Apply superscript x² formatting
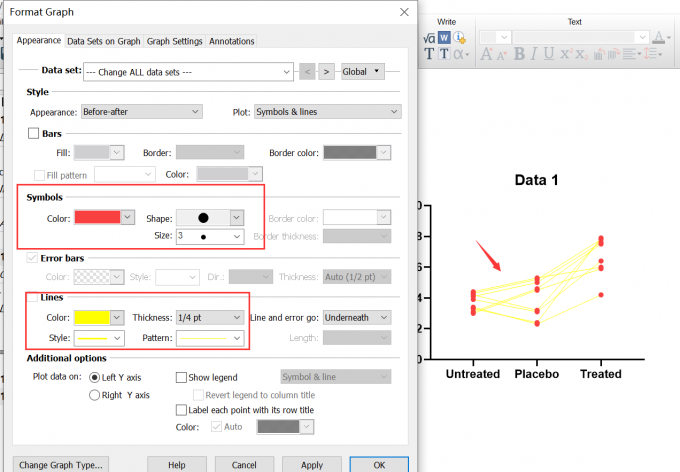This screenshot has width=680, height=472. (x=566, y=53)
